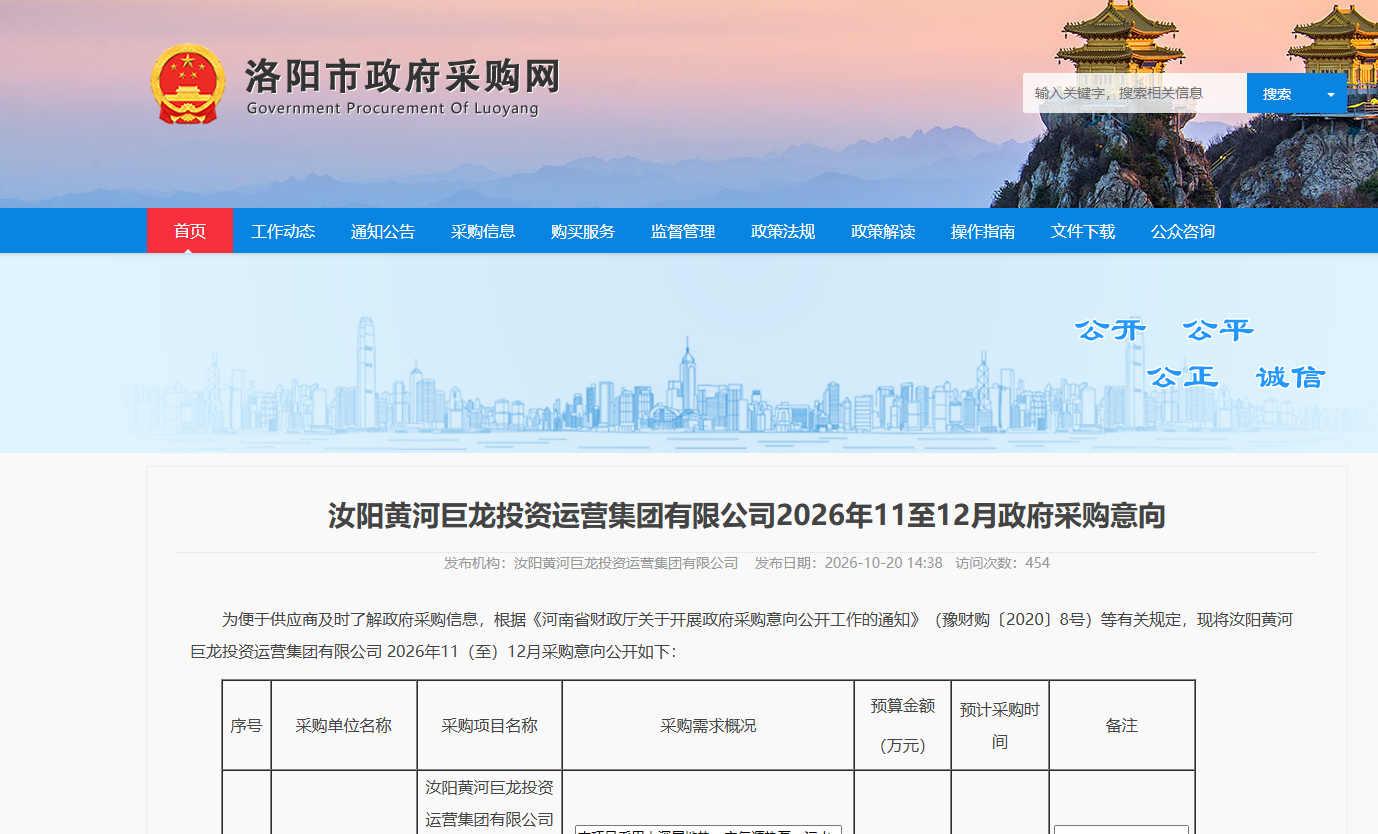Focus the keyword search input field
The height and width of the screenshot is (834, 1378).
pyautogui.click(x=1135, y=93)
